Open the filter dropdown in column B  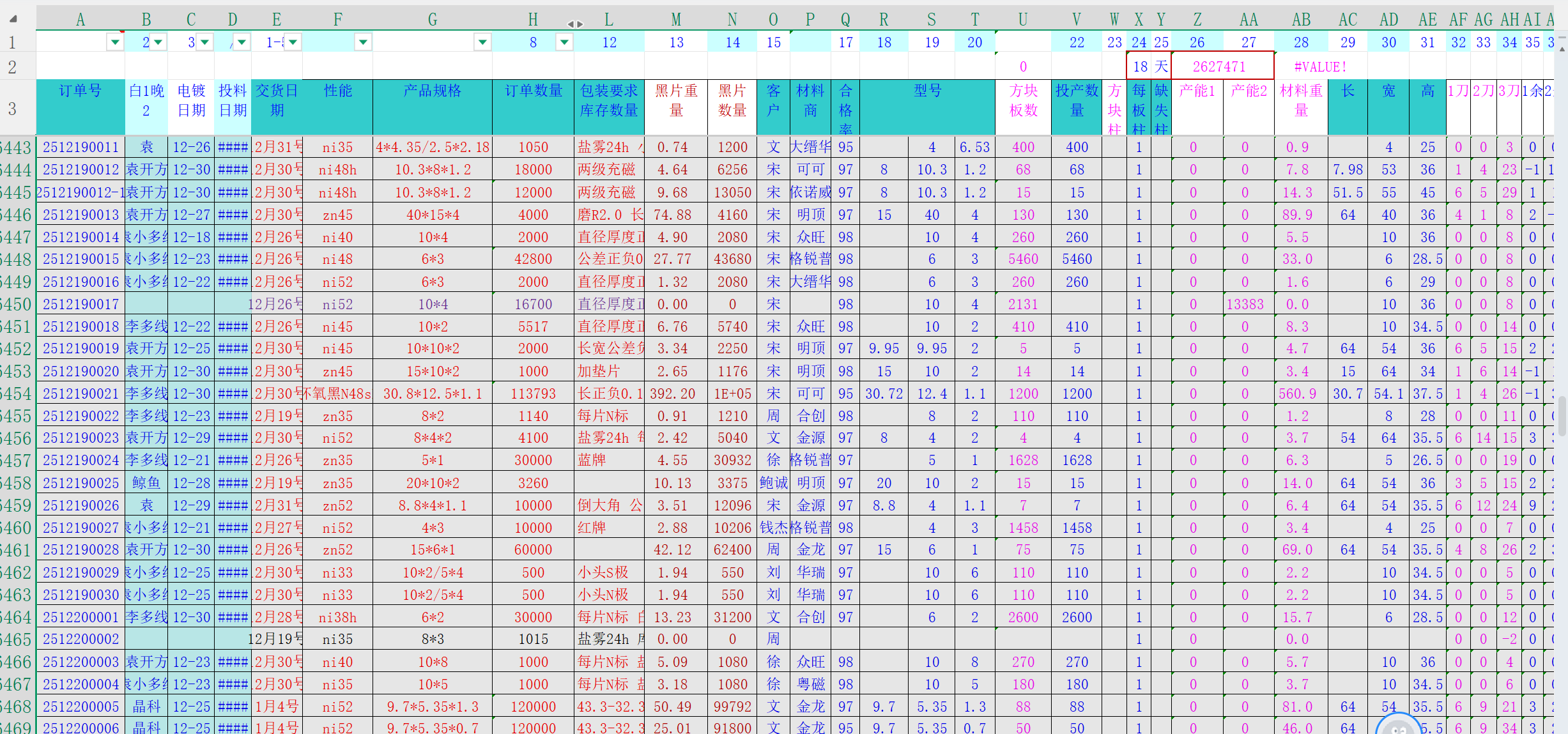(158, 43)
